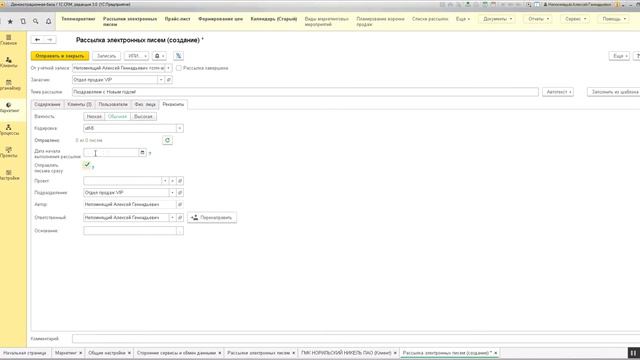640x360 pixels.
Task: Click the search magnifier icon
Action: 36,21
